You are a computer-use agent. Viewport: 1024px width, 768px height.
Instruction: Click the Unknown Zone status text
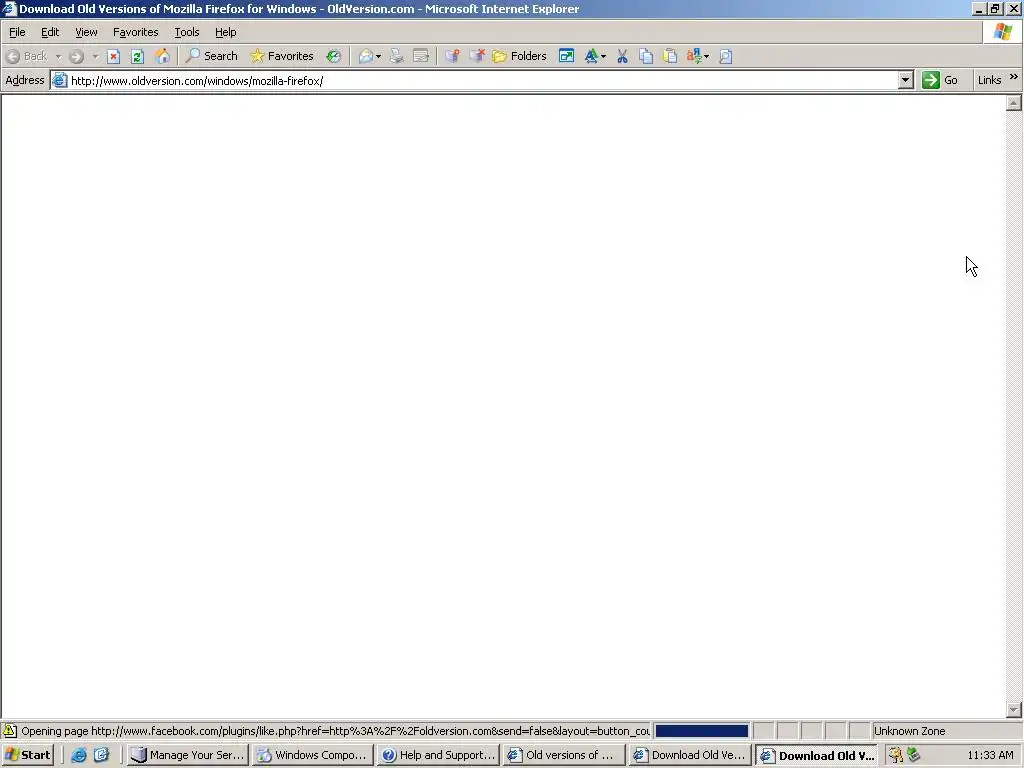[x=909, y=731]
